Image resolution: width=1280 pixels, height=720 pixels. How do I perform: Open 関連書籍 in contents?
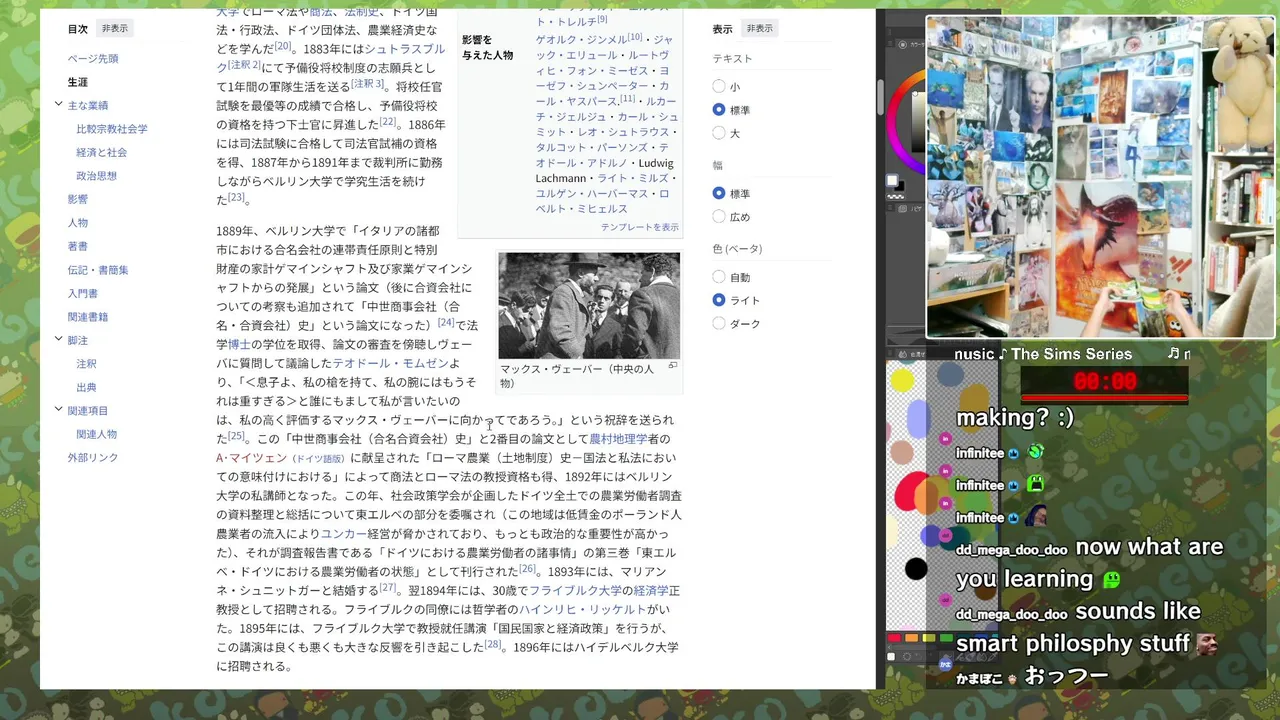click(x=88, y=317)
